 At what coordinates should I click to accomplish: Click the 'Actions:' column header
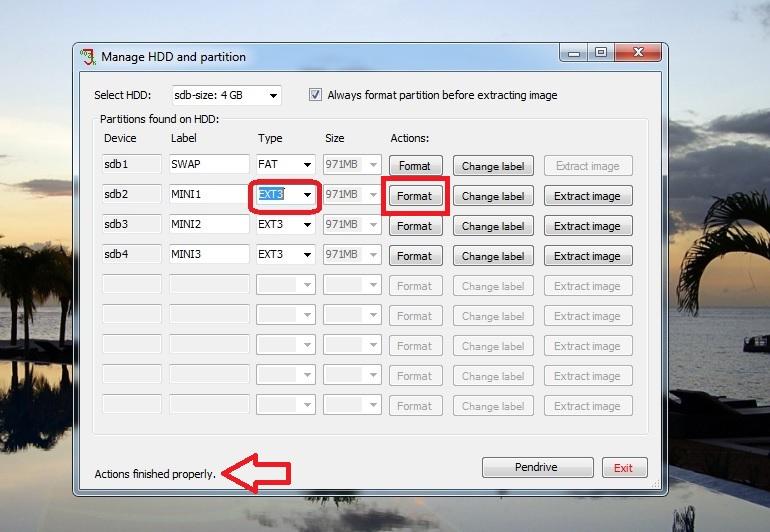pos(410,138)
